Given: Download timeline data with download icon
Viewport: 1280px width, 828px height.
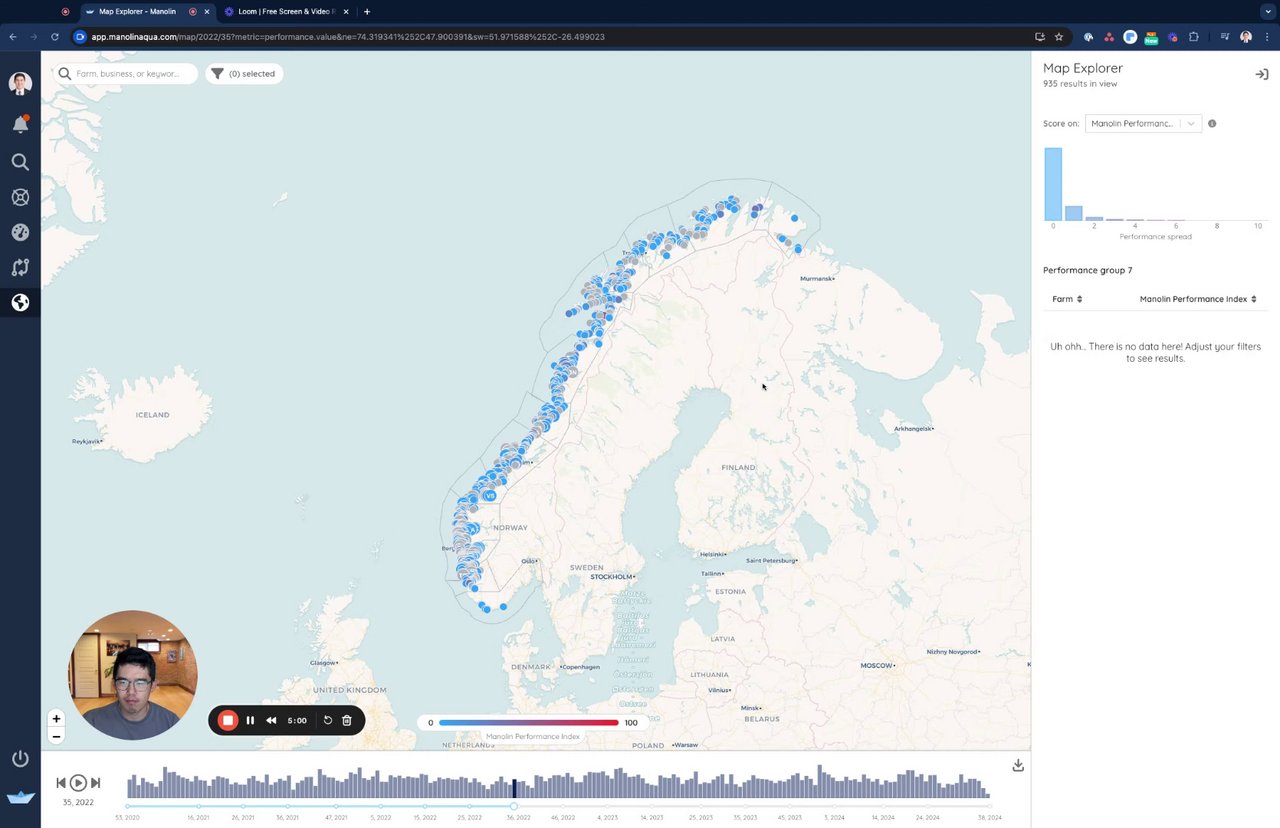Looking at the screenshot, I should pos(1018,765).
